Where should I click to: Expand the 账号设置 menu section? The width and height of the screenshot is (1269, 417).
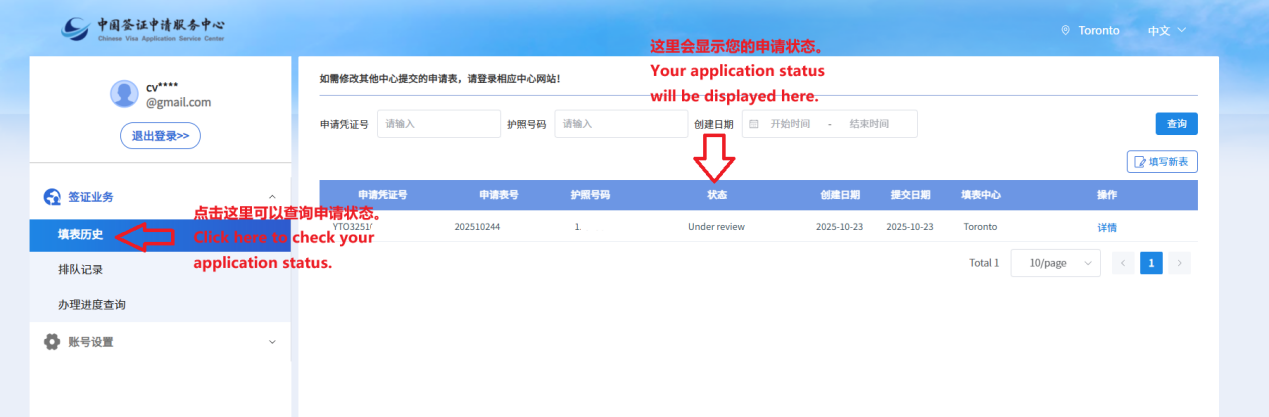[x=273, y=342]
